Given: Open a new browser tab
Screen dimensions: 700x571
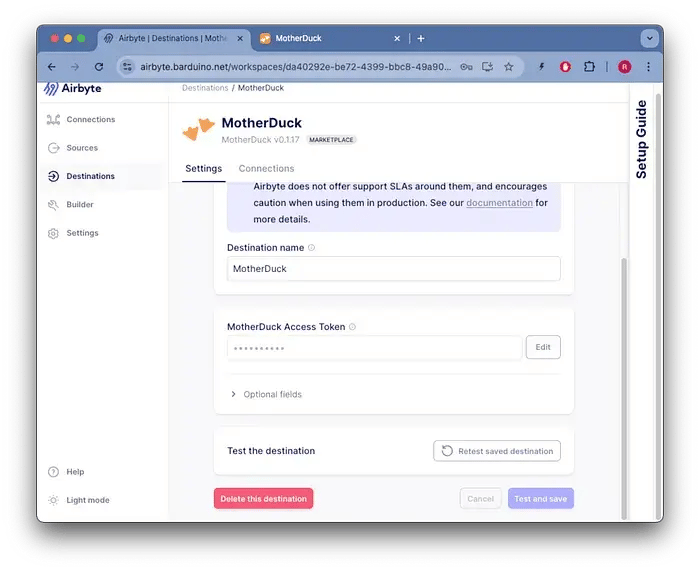Looking at the screenshot, I should [x=421, y=38].
